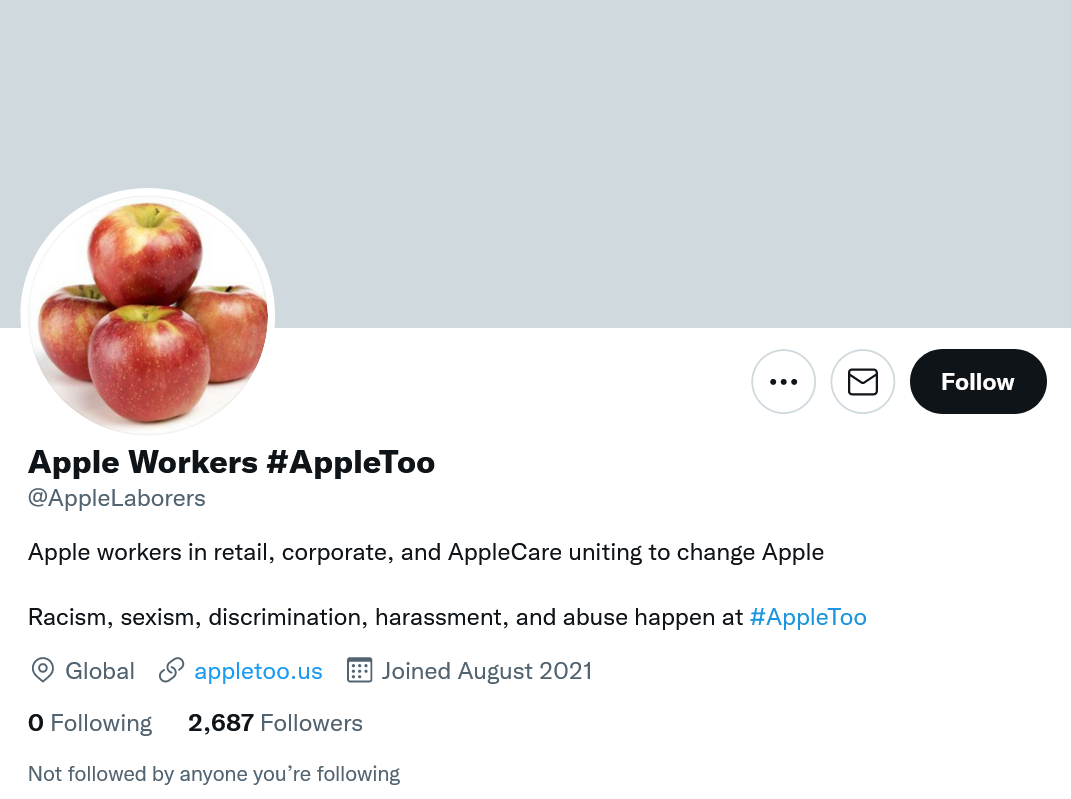Click the Followers label text
The image size is (1071, 799).
tap(311, 723)
